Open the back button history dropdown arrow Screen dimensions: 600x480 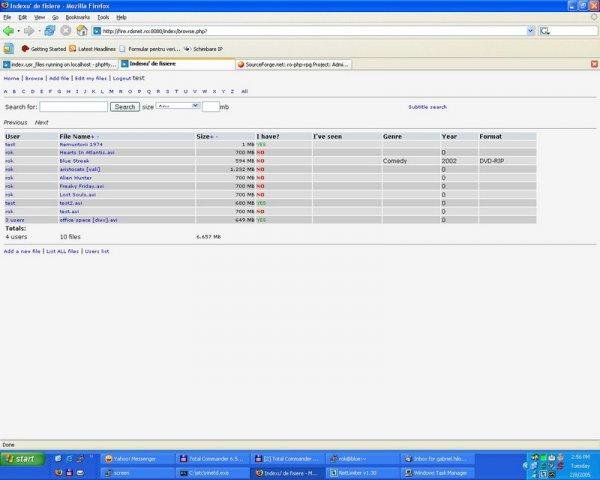click(x=18, y=31)
